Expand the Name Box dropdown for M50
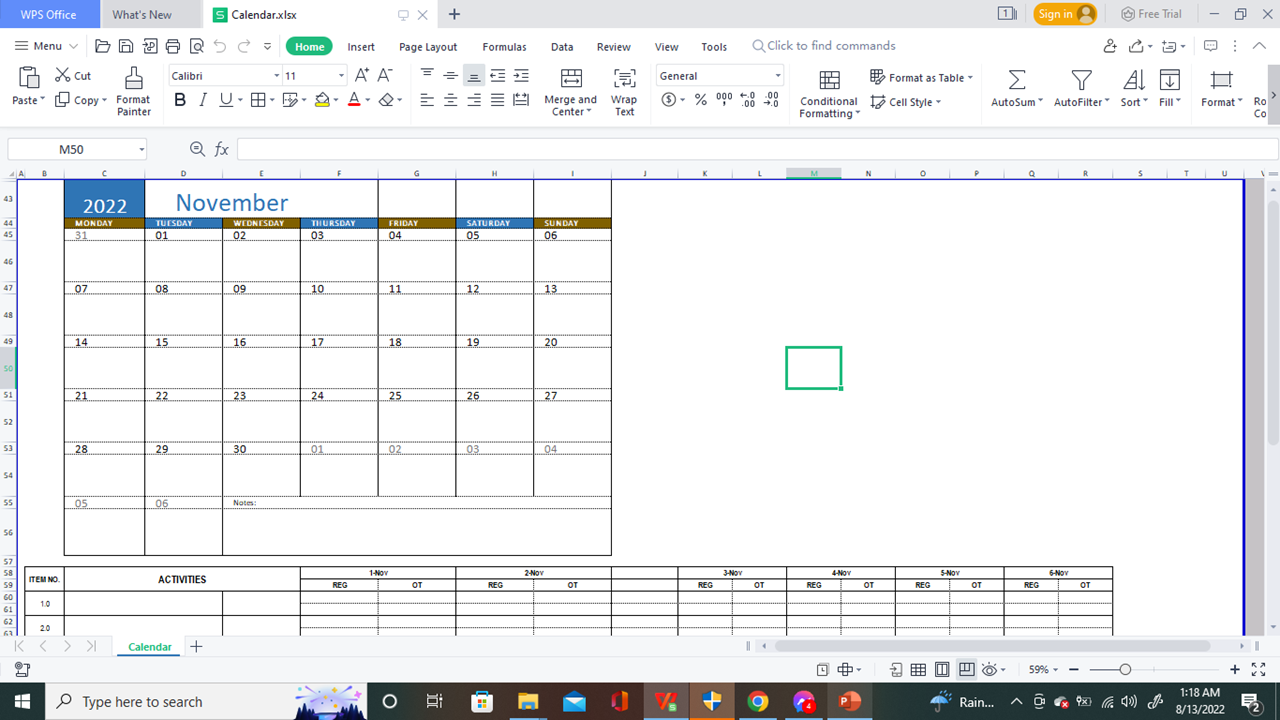Image resolution: width=1280 pixels, height=720 pixels. pyautogui.click(x=142, y=150)
